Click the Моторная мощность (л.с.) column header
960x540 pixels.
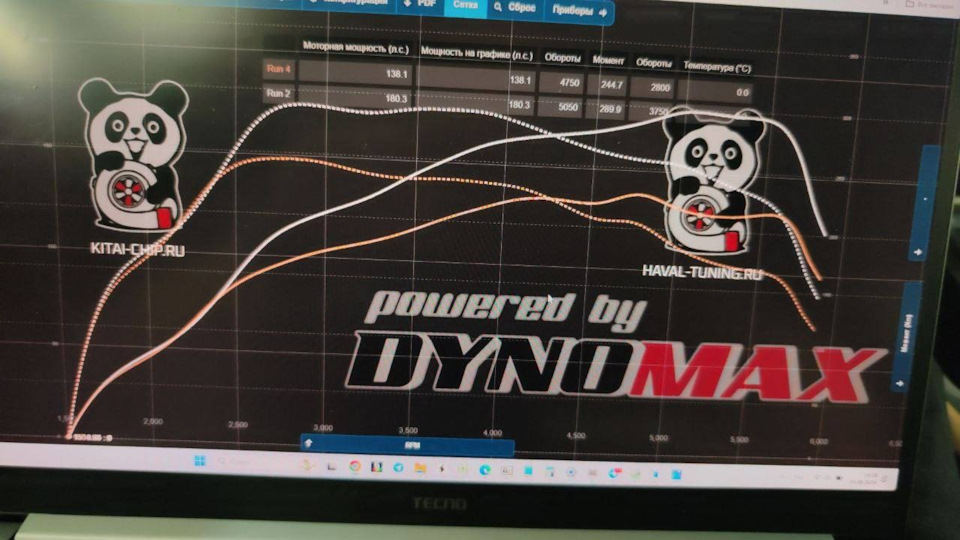355,48
